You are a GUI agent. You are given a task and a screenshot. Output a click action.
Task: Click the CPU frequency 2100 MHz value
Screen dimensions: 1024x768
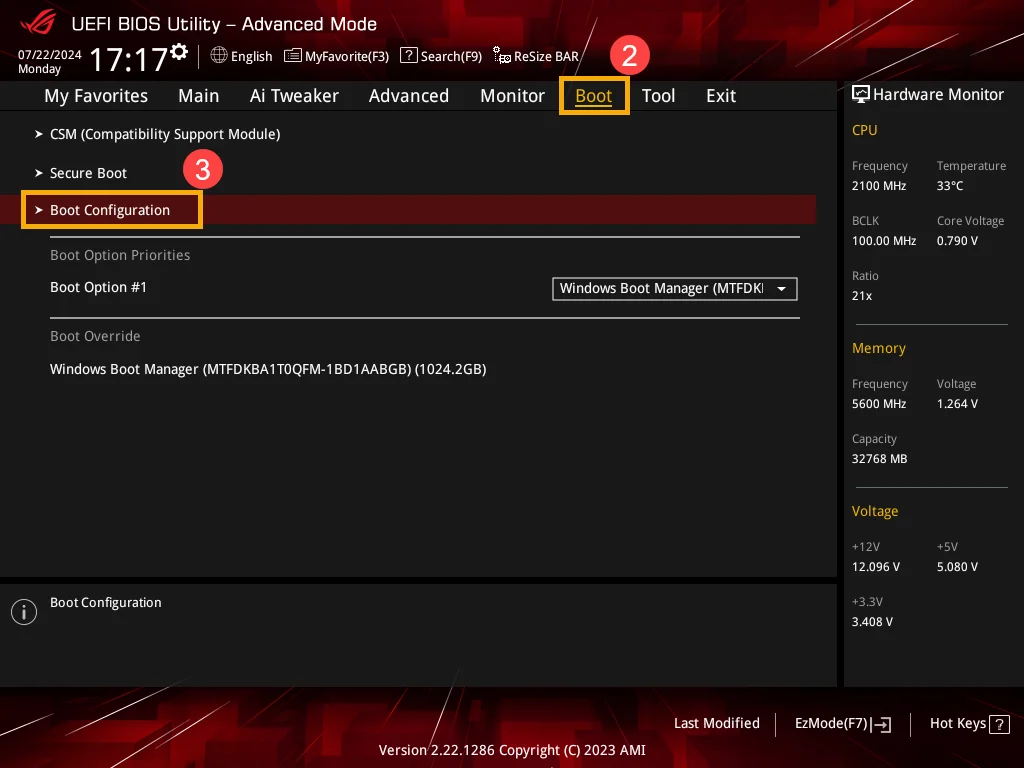click(x=879, y=186)
